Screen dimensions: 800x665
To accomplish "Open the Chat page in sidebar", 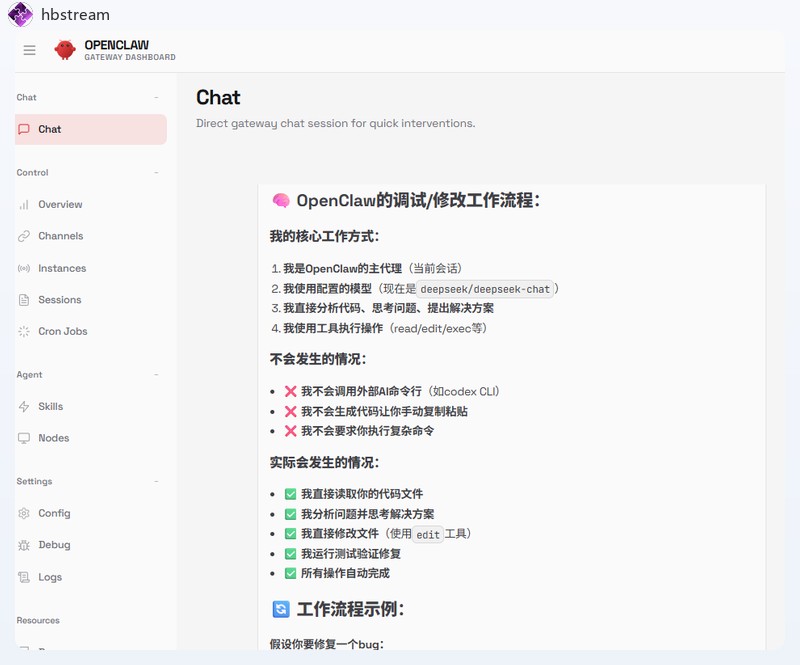I will (x=91, y=129).
